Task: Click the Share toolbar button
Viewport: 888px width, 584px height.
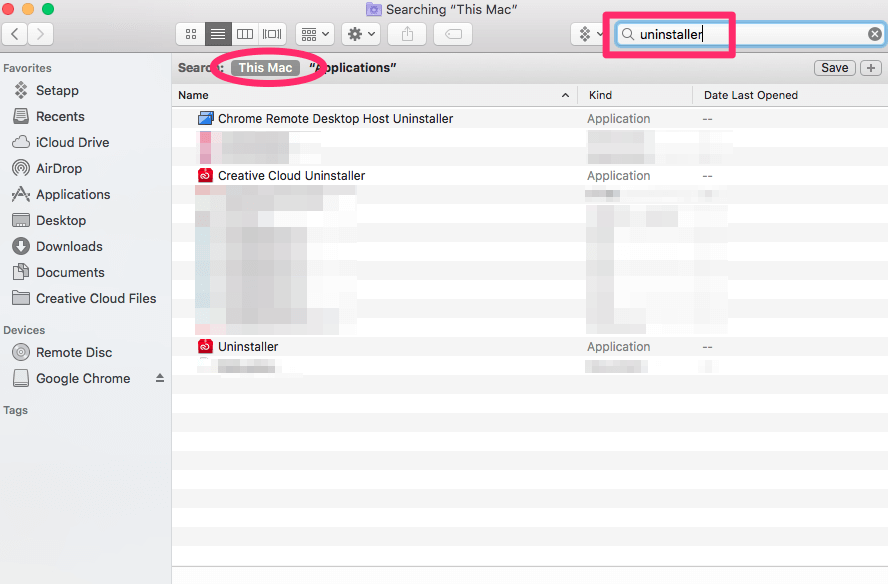Action: [x=407, y=34]
